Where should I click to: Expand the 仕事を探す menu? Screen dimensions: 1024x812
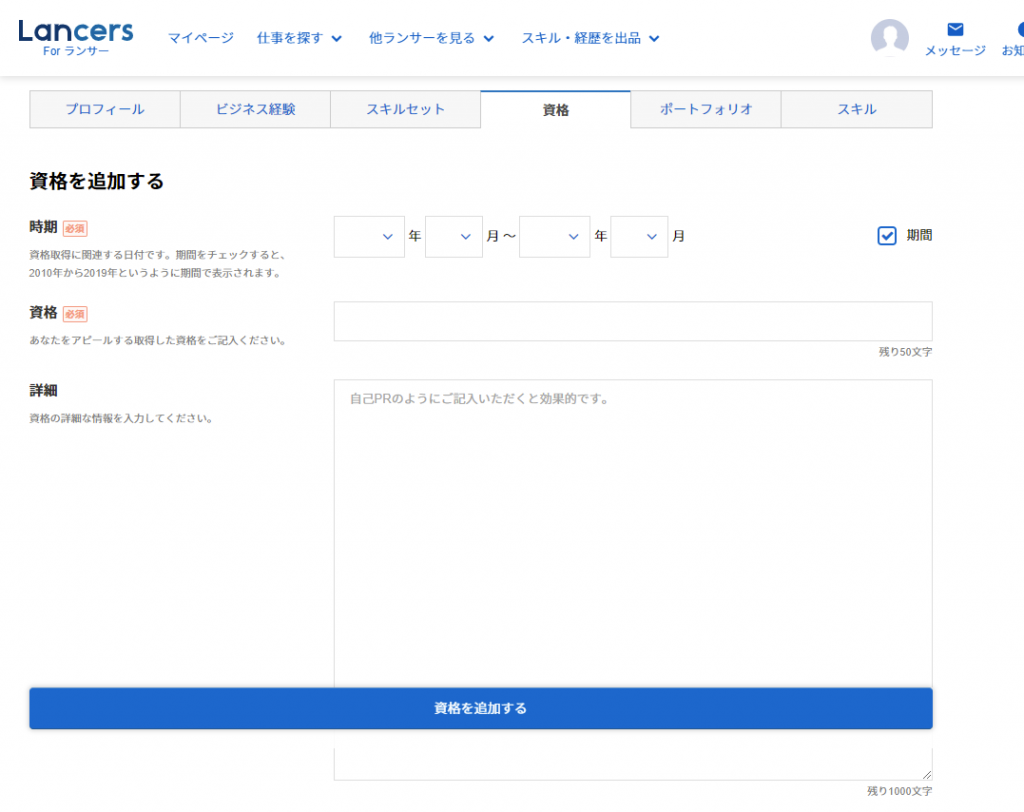click(x=299, y=38)
